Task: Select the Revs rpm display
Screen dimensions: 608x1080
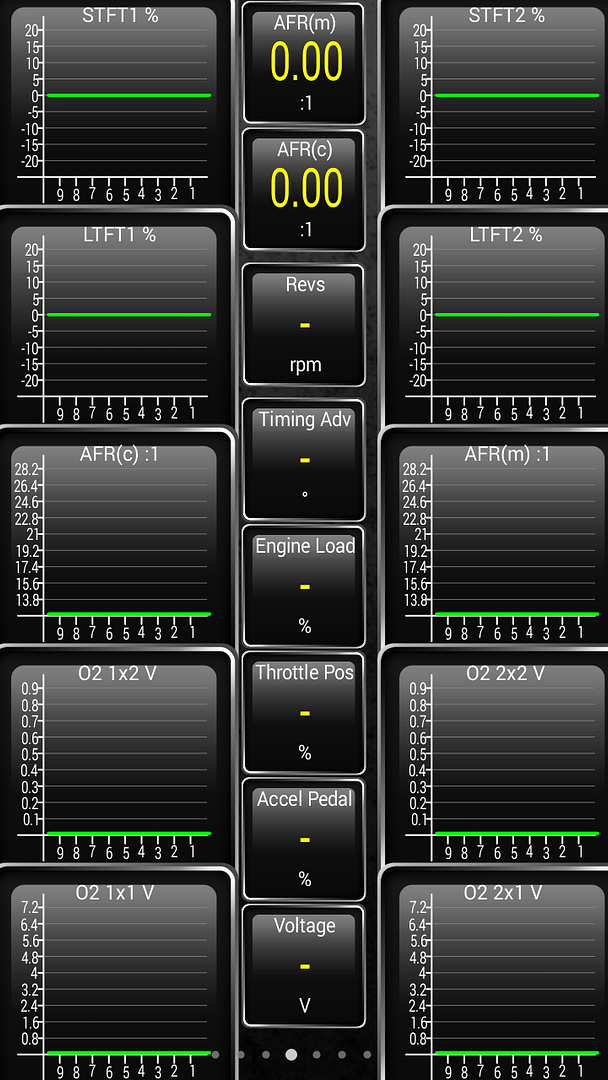Action: [x=305, y=325]
